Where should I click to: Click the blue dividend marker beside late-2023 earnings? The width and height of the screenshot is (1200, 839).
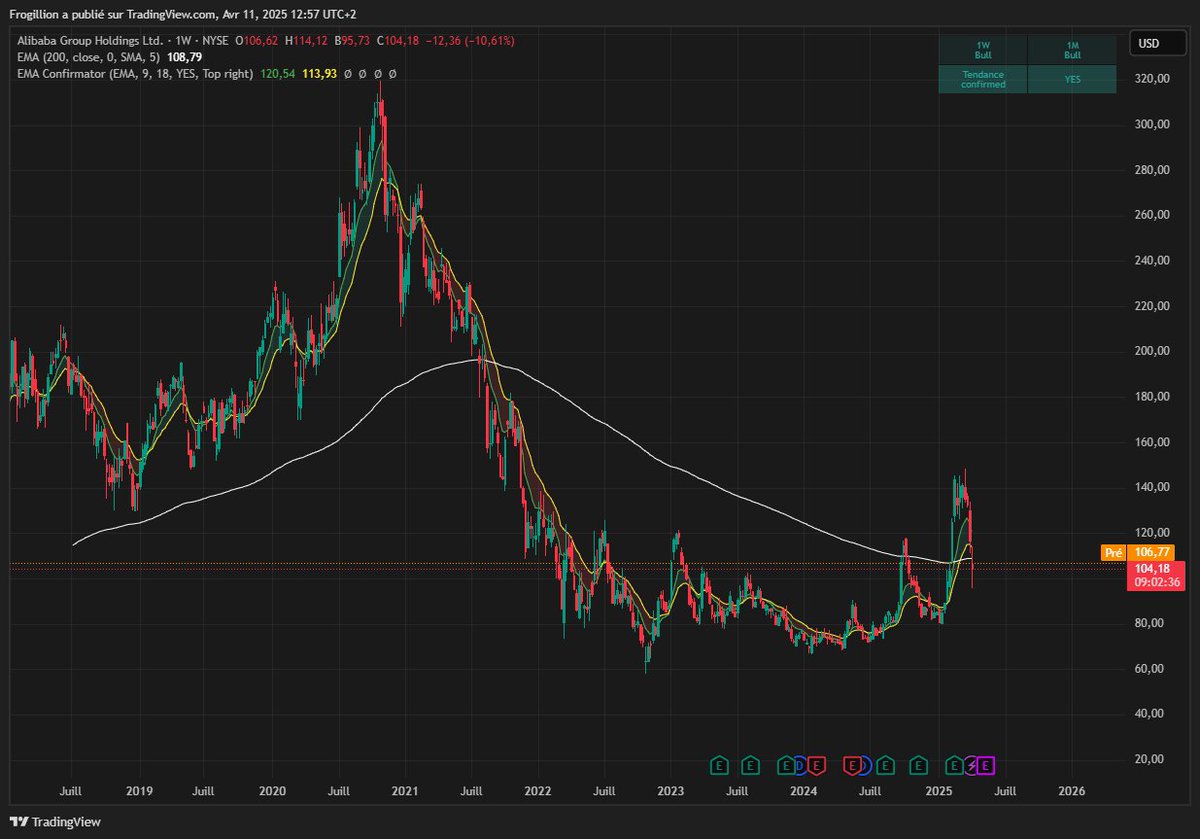pyautogui.click(x=800, y=765)
